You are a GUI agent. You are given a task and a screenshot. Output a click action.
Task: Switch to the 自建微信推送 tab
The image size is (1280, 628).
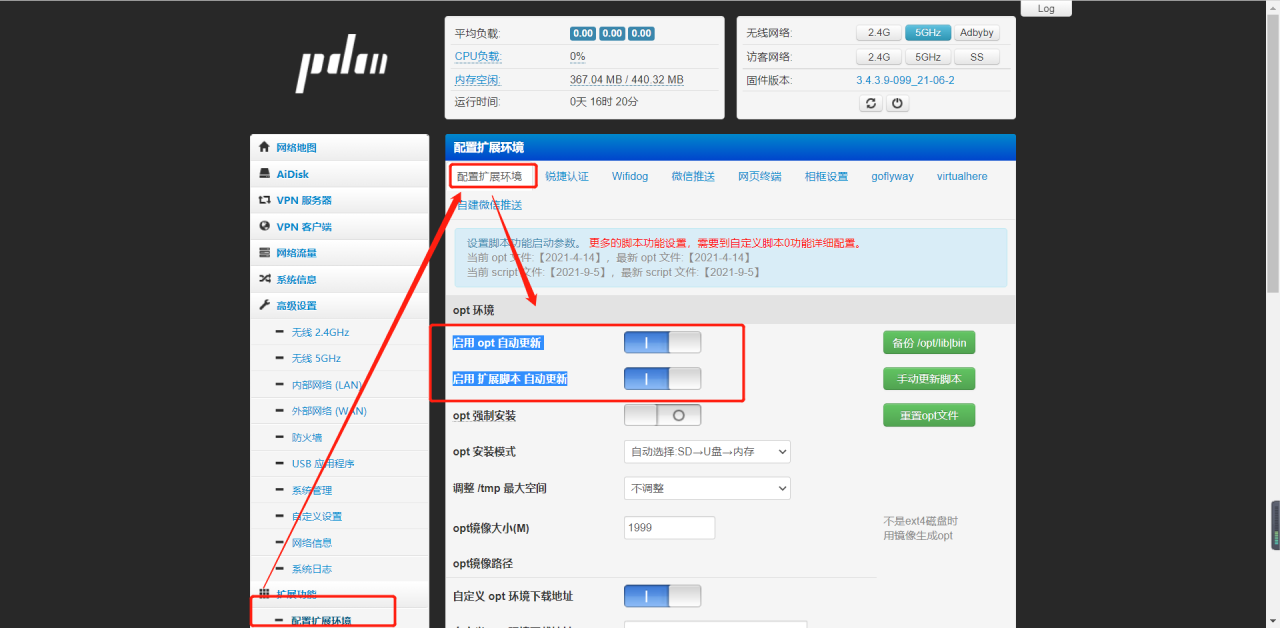click(x=489, y=205)
